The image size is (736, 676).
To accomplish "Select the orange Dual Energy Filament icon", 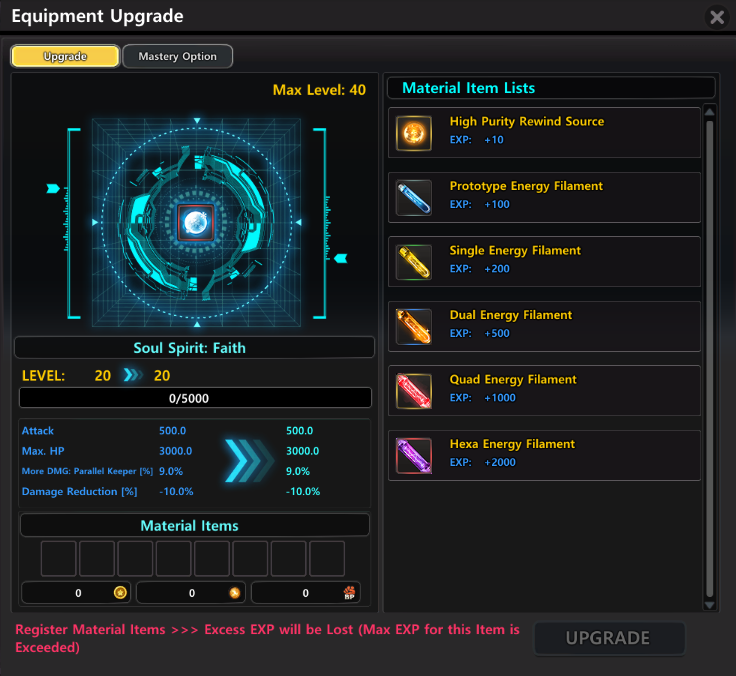I will 414,326.
